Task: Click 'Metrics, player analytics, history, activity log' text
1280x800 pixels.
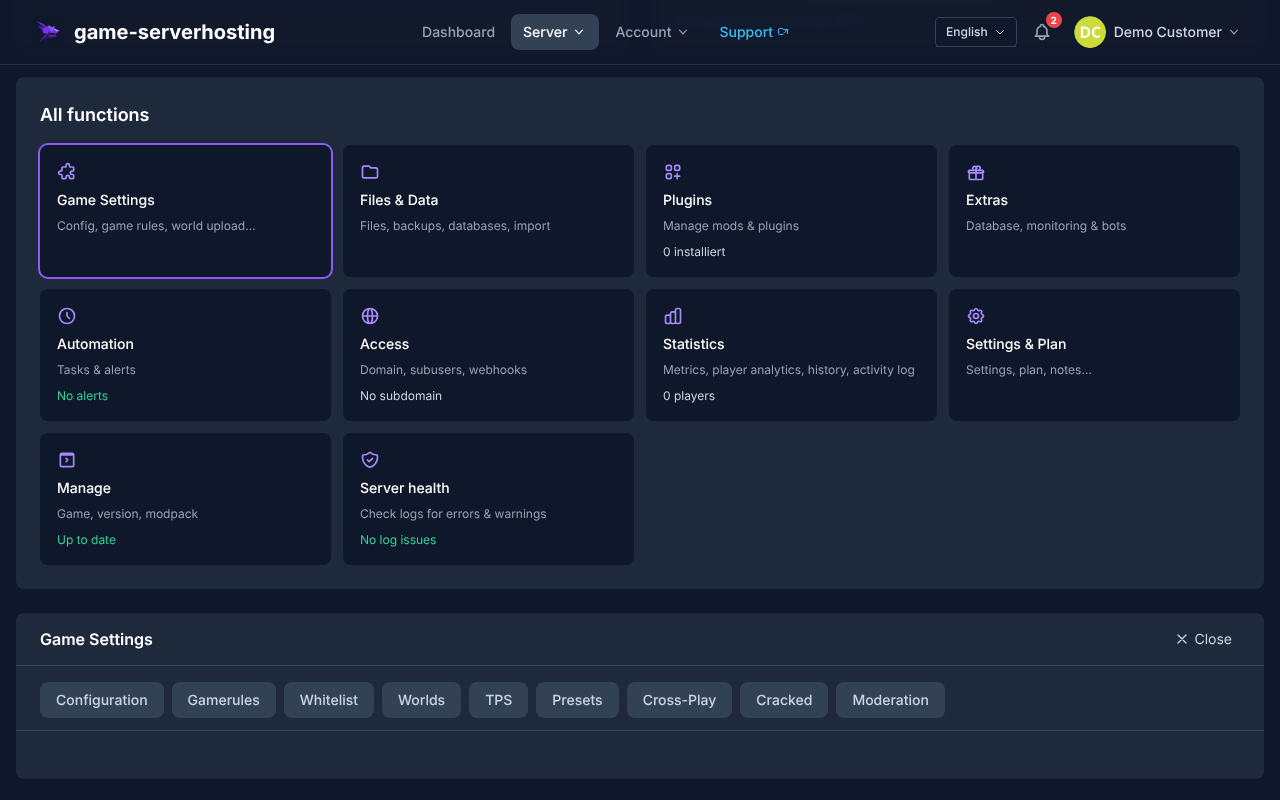Action: [x=789, y=370]
